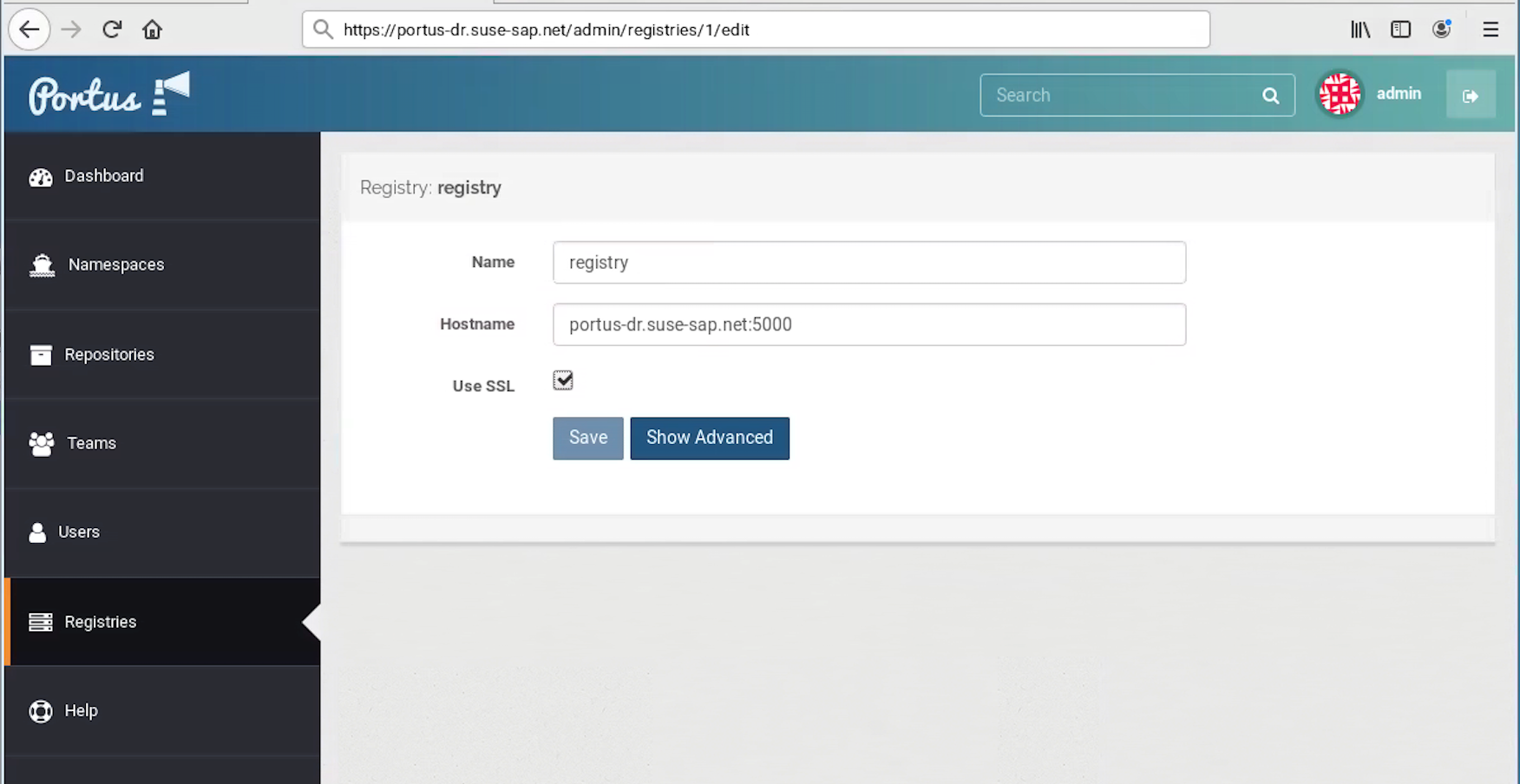This screenshot has height=784, width=1520.
Task: Open Users via the person icon
Action: pyautogui.click(x=37, y=532)
